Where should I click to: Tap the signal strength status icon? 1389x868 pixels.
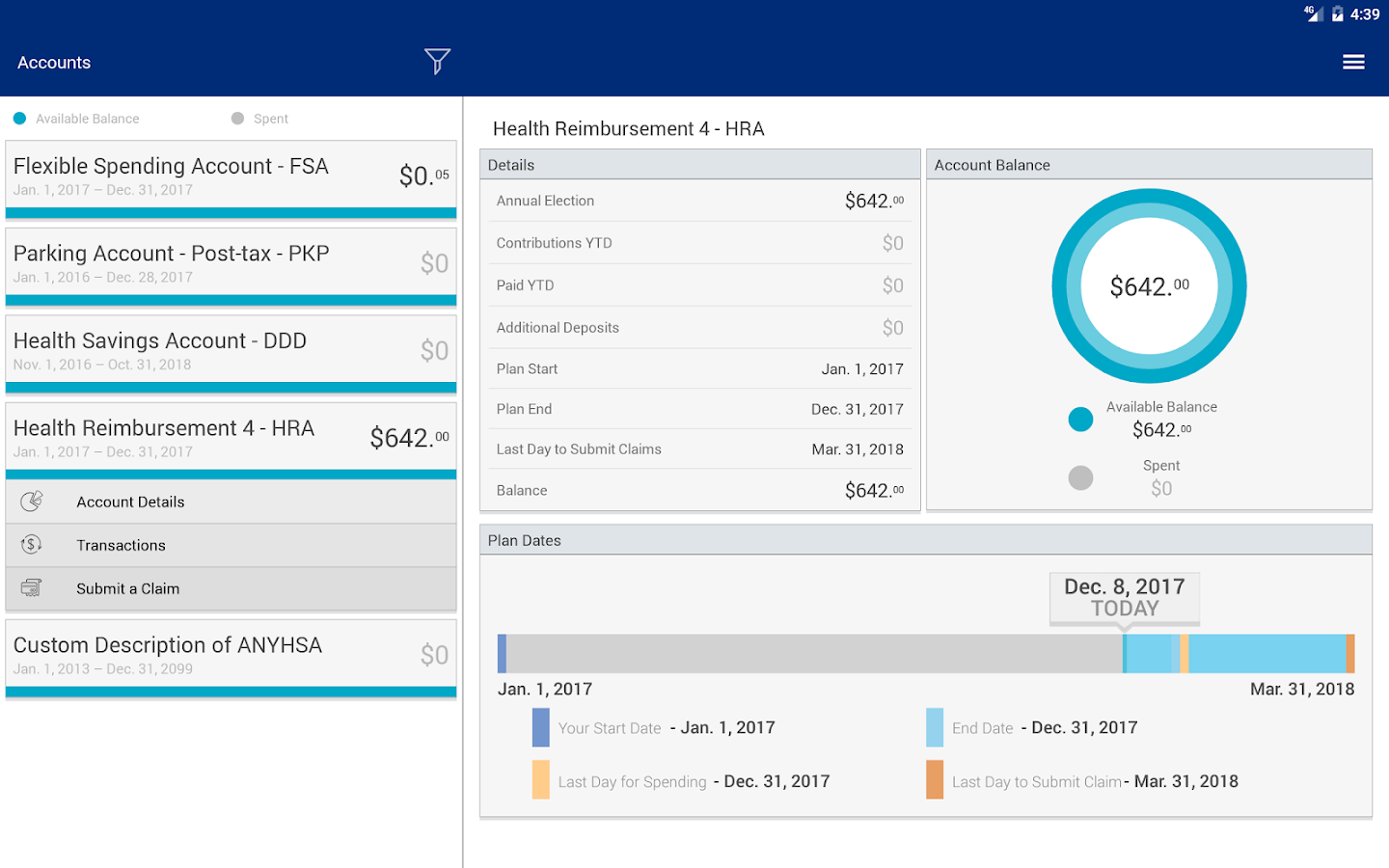pos(1313,14)
